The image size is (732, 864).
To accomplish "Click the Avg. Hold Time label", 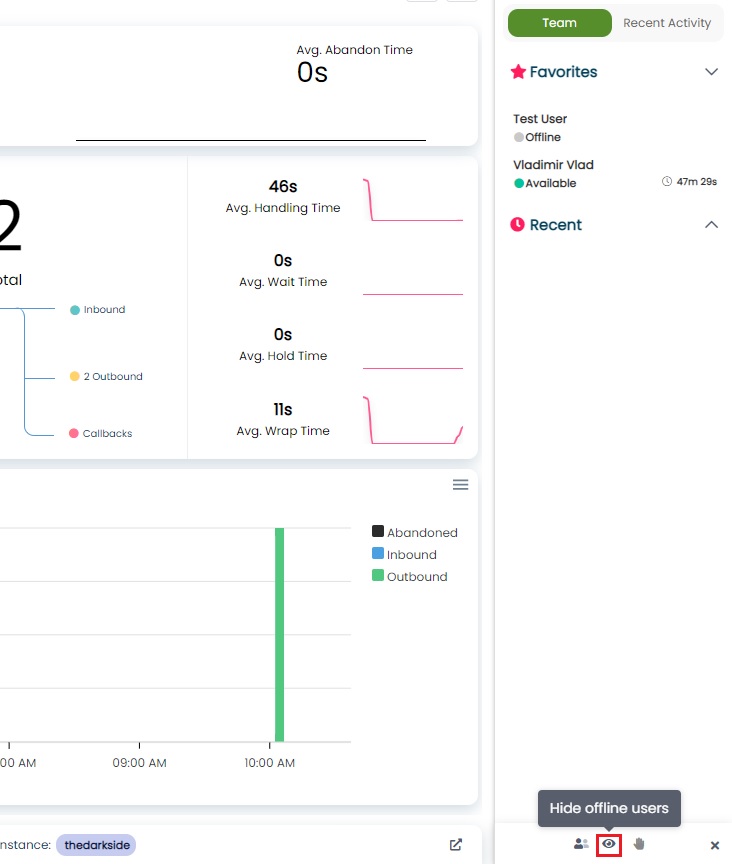I will (x=283, y=355).
